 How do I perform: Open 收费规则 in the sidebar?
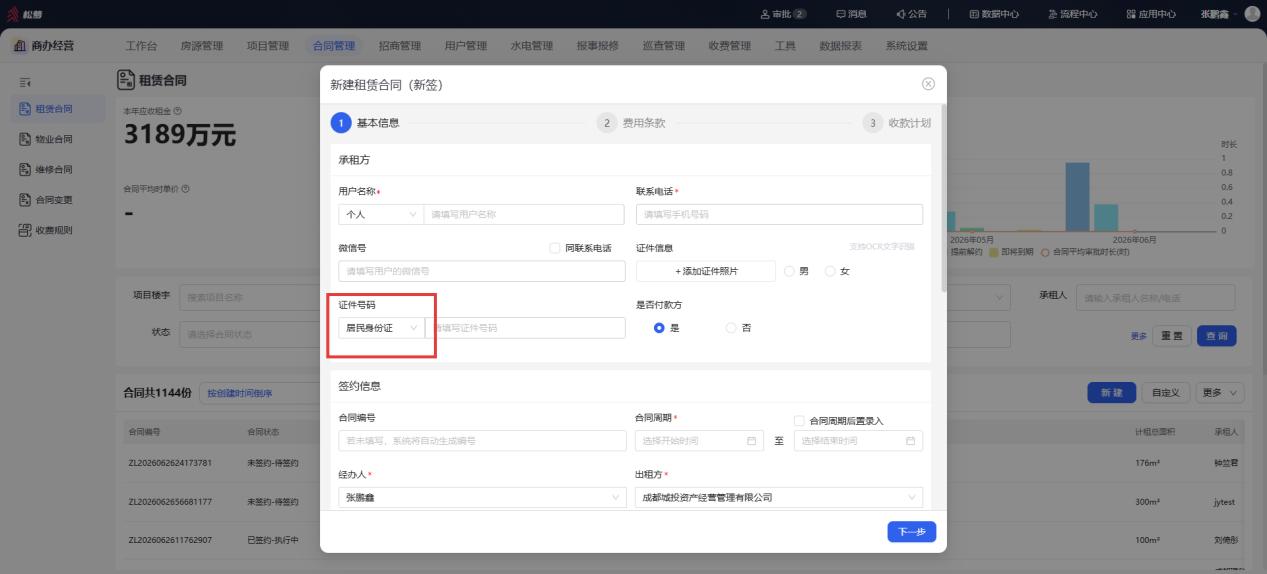pyautogui.click(x=47, y=230)
